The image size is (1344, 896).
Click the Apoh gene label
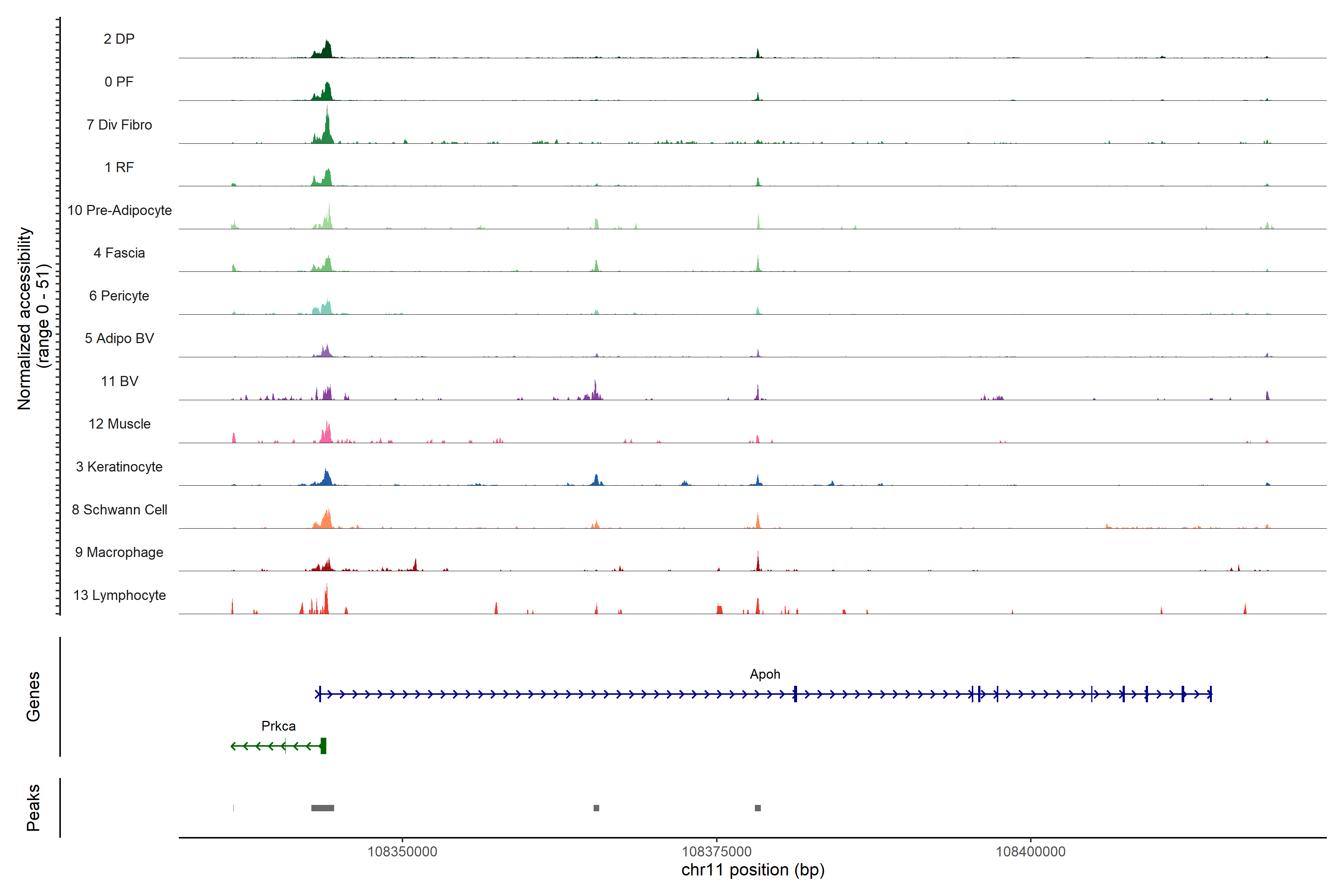(x=765, y=674)
